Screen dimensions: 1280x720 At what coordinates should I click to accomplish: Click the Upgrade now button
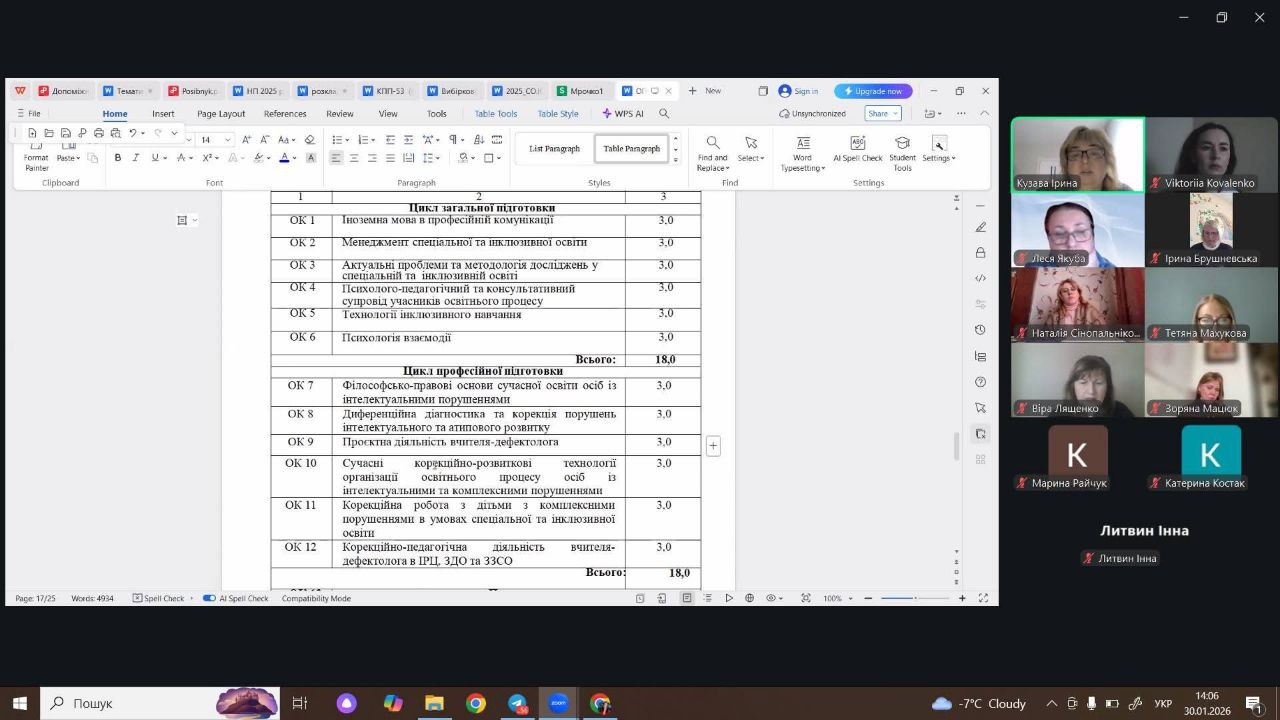[x=873, y=91]
